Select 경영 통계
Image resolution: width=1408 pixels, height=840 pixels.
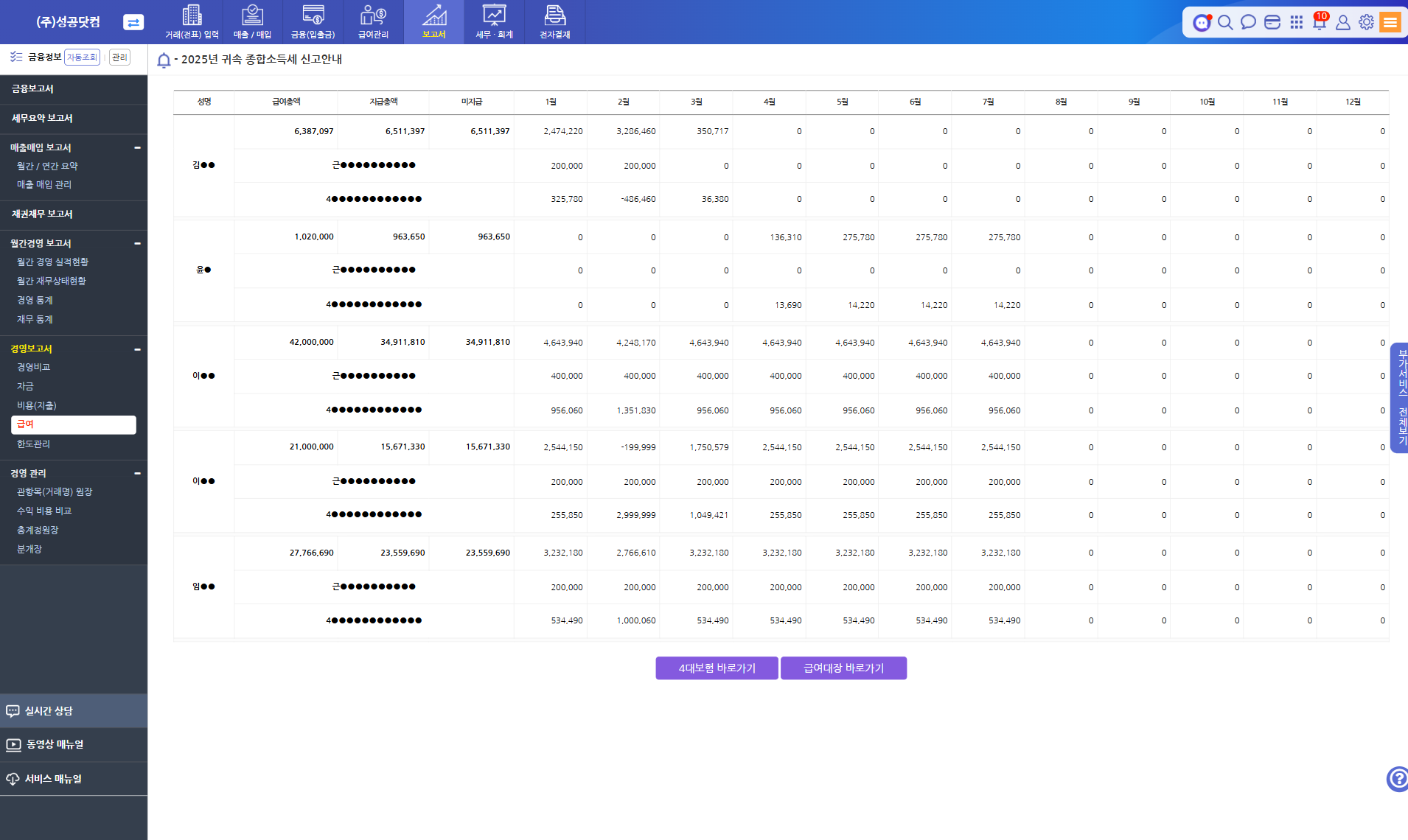pyautogui.click(x=35, y=301)
